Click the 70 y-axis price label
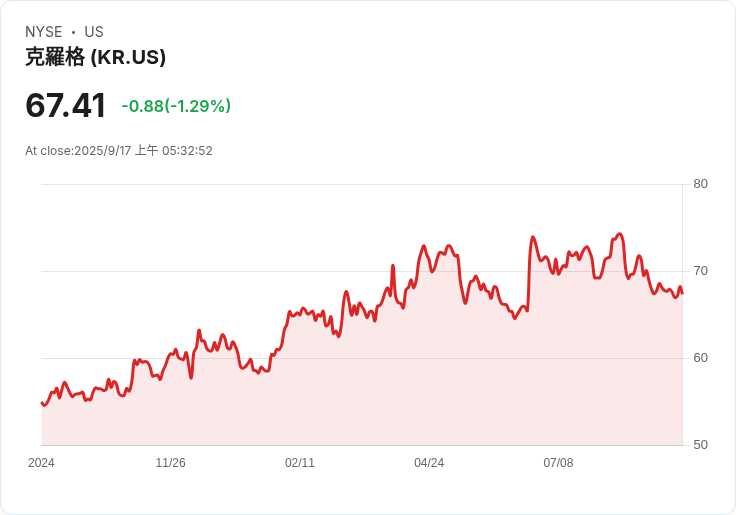Viewport: 736px width, 515px height. [700, 271]
